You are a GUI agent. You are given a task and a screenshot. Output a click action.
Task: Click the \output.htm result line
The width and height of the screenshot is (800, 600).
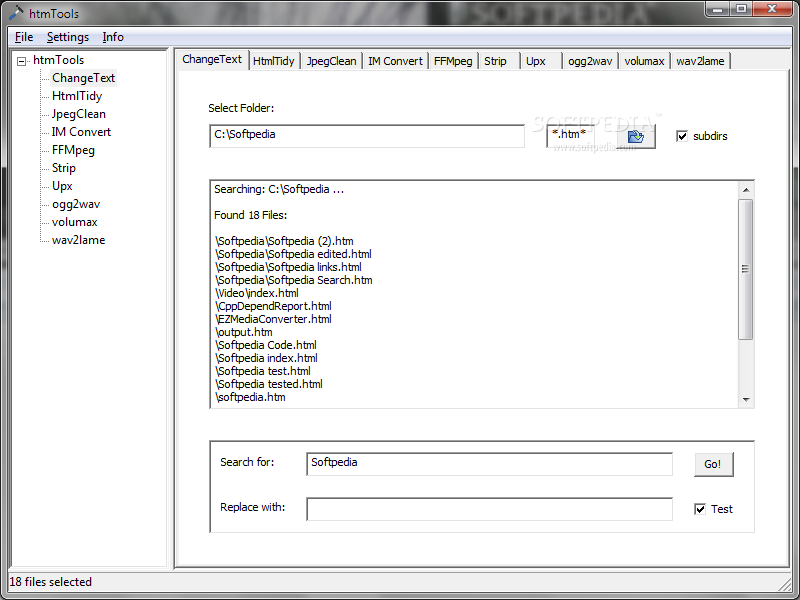(244, 332)
